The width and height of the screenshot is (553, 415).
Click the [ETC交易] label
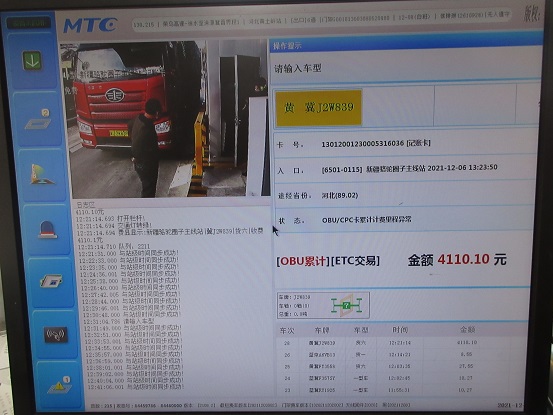coord(356,261)
